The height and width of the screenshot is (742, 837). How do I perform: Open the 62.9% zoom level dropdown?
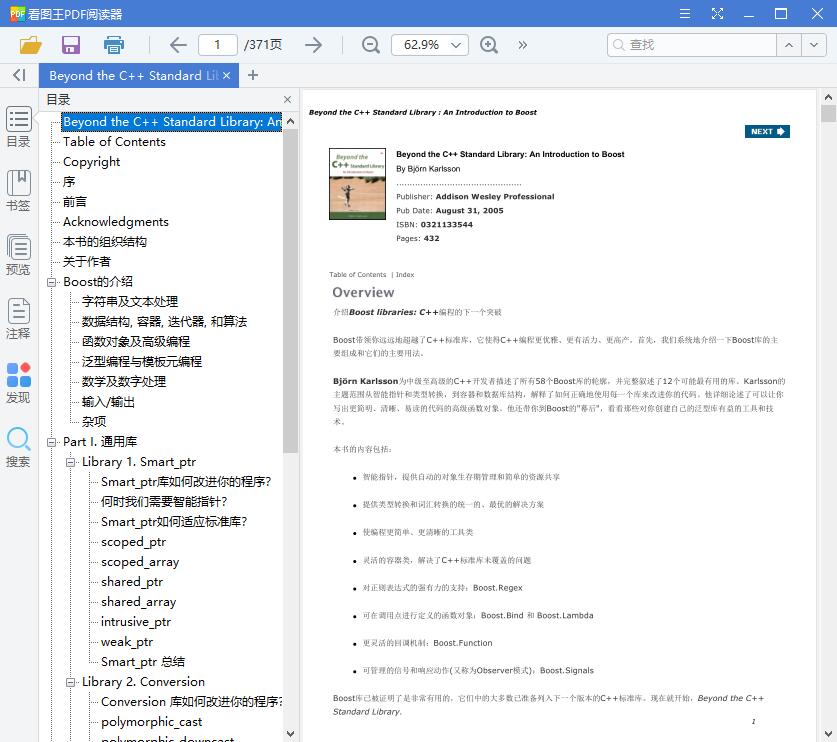pos(455,45)
